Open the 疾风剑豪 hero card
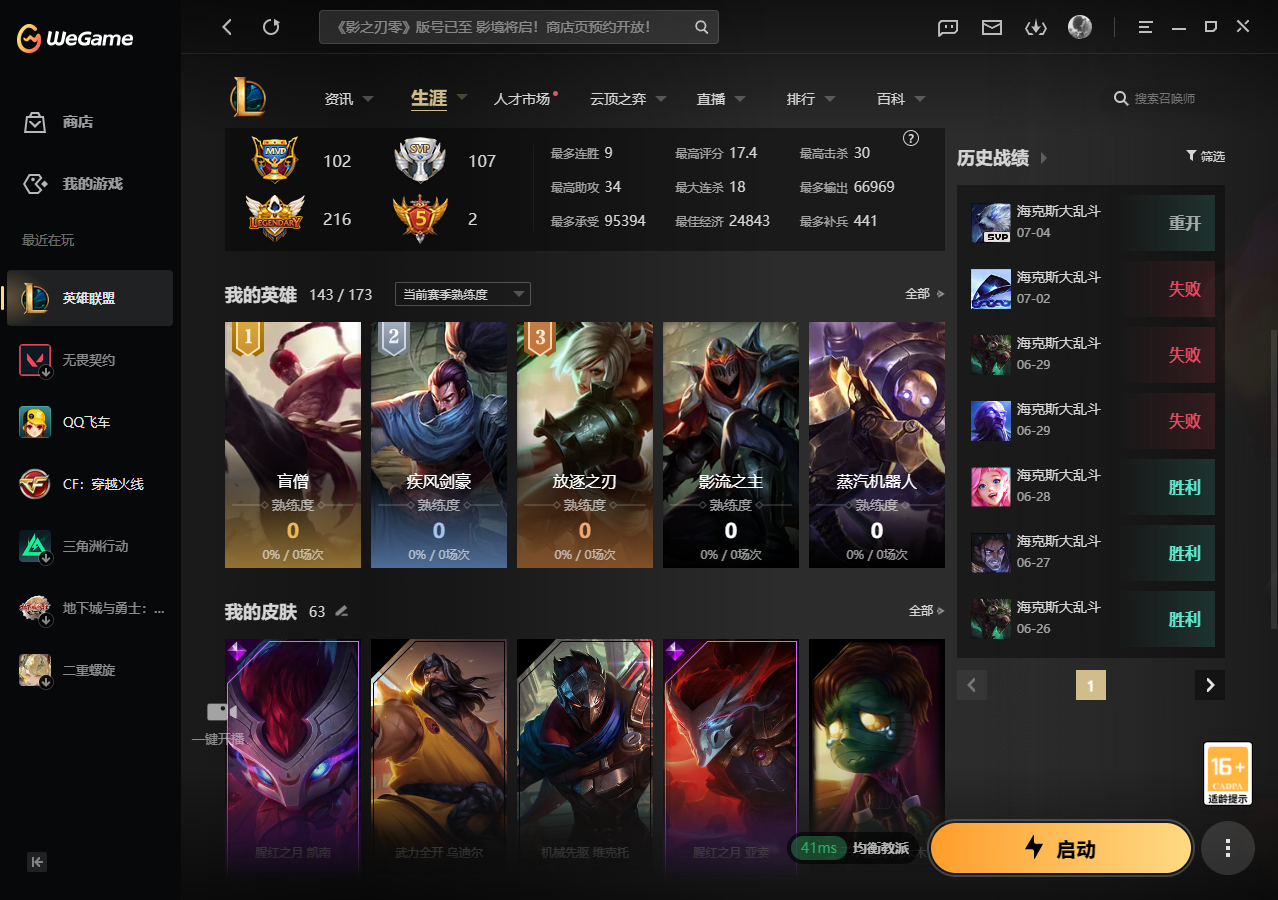The width and height of the screenshot is (1278, 900). [x=439, y=445]
